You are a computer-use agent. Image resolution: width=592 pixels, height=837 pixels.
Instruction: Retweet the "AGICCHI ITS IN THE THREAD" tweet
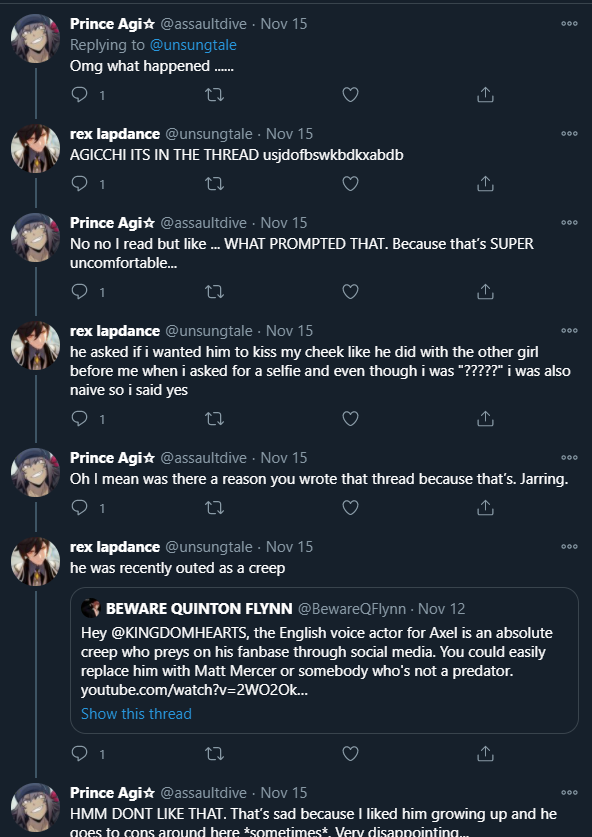pos(215,184)
